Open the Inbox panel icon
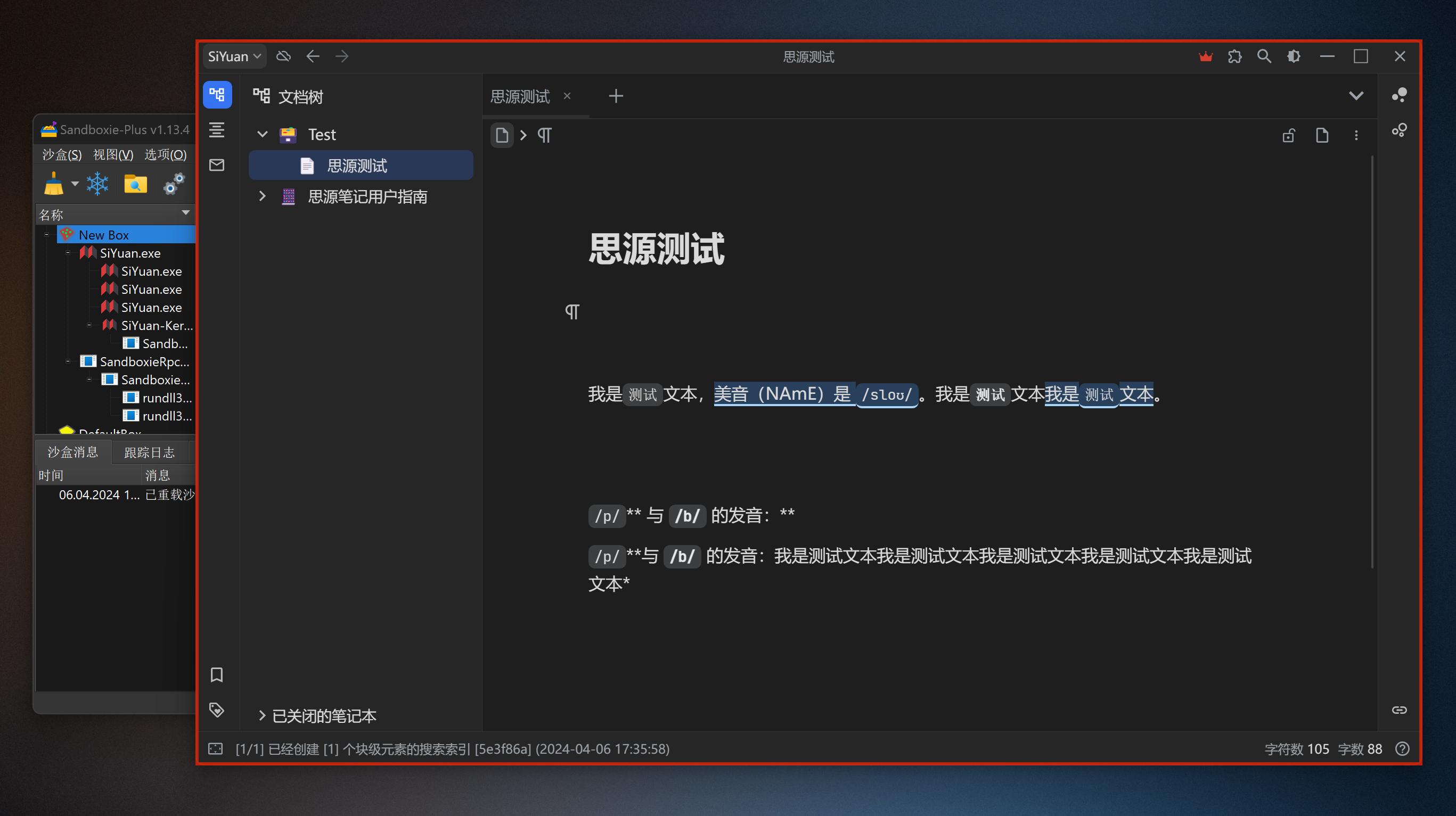Viewport: 1456px width, 816px height. (216, 165)
